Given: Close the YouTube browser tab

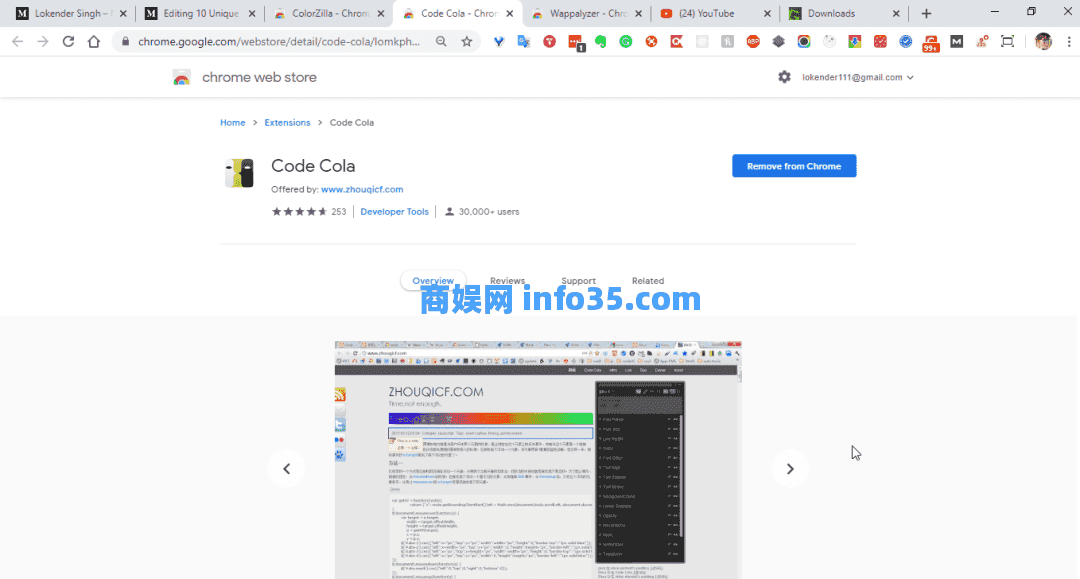Looking at the screenshot, I should (767, 14).
